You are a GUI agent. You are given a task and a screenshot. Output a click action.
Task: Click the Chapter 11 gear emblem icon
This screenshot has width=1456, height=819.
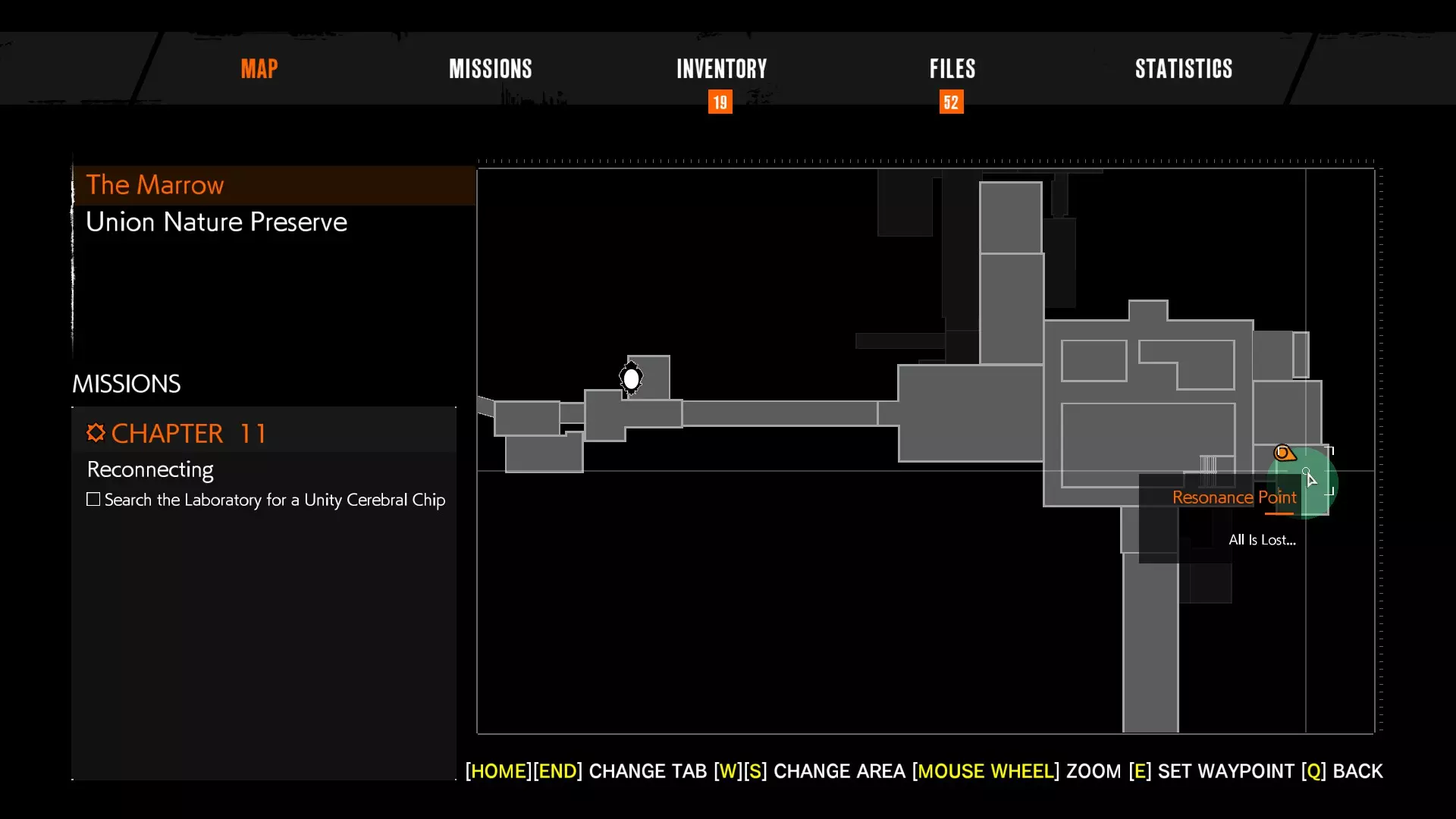(x=96, y=433)
